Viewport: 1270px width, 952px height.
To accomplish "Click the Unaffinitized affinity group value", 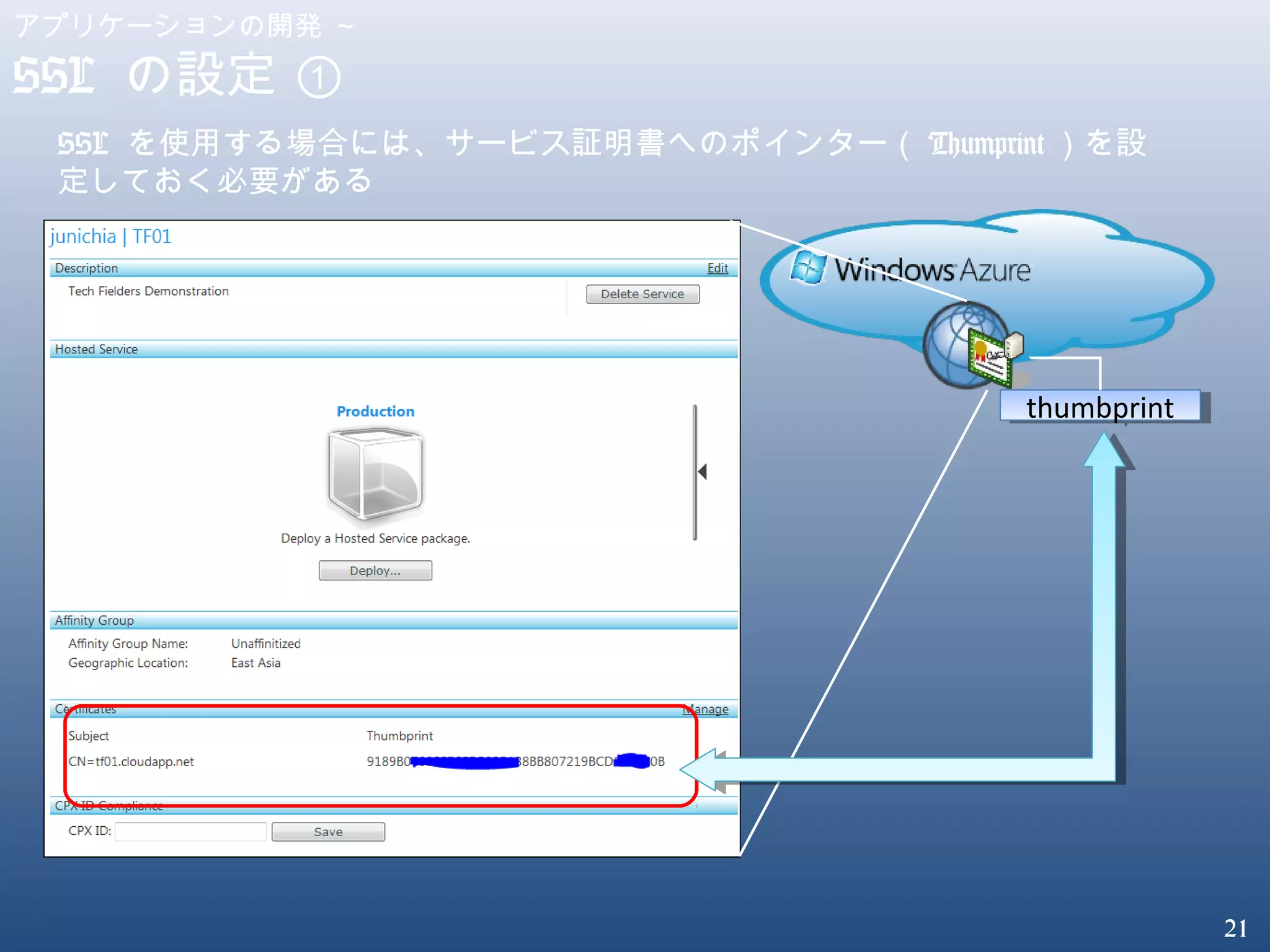I will [266, 644].
